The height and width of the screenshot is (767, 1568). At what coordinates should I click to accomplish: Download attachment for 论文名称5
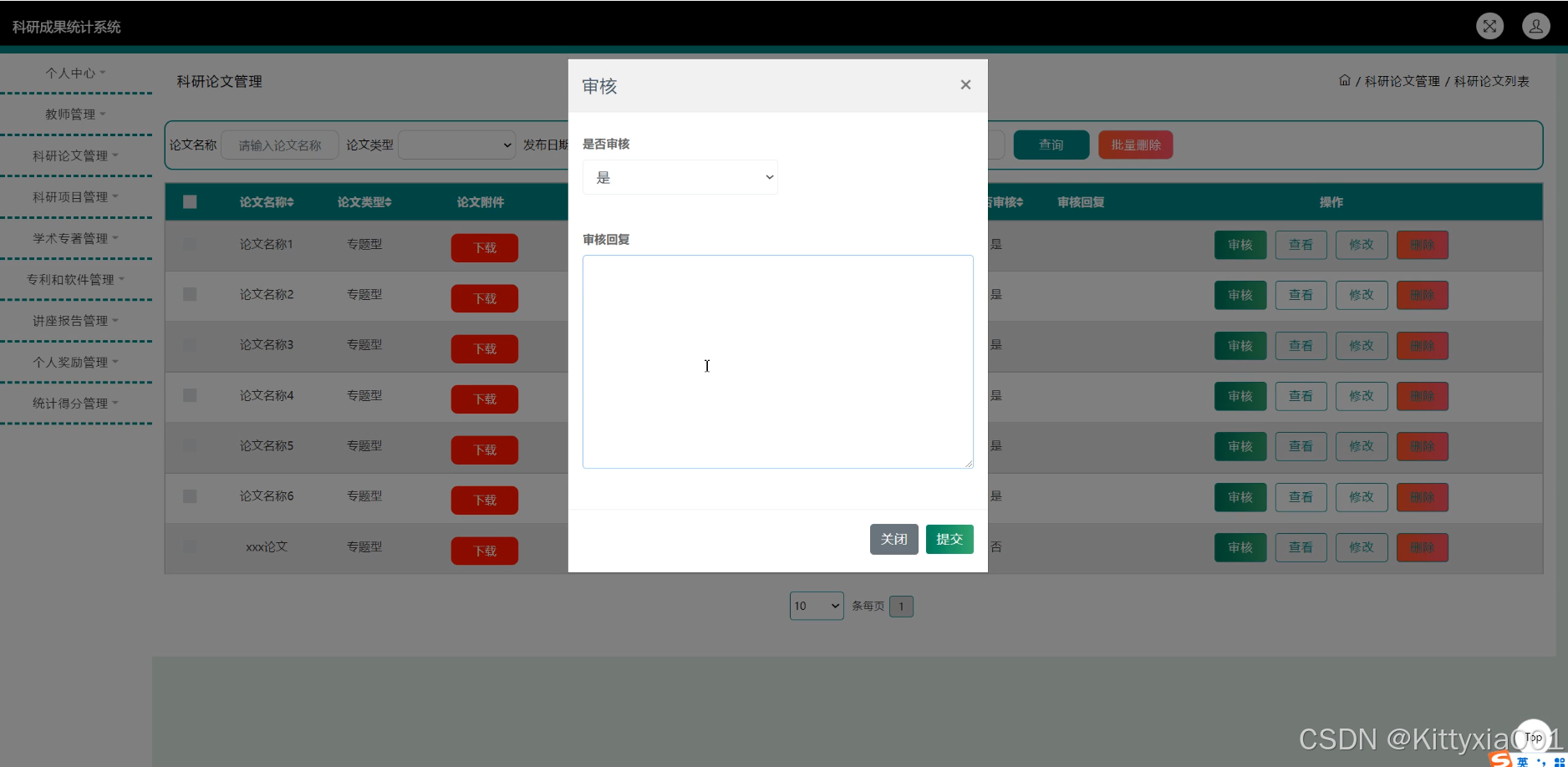(x=485, y=450)
